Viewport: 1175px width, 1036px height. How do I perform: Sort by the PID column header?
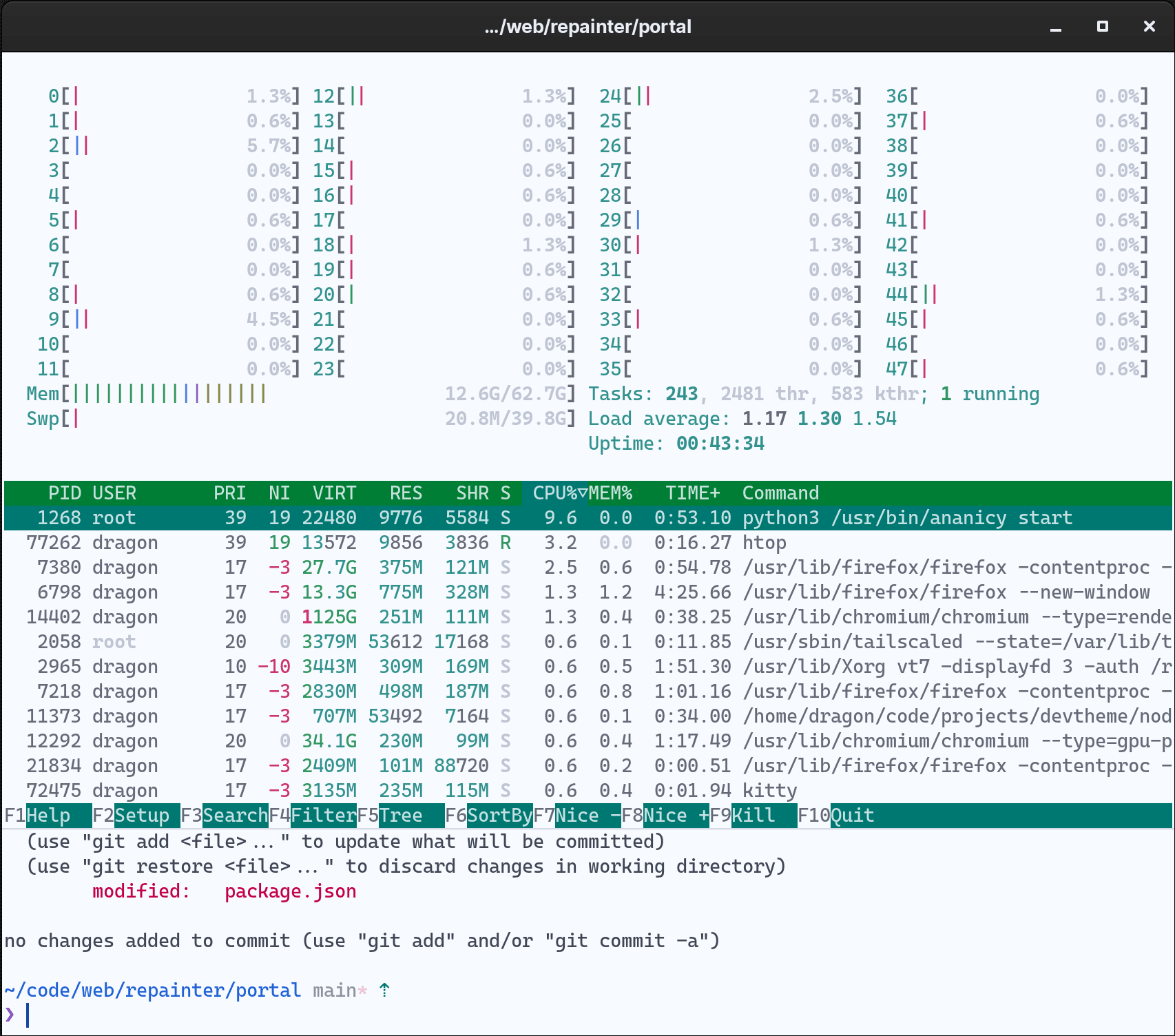point(65,493)
